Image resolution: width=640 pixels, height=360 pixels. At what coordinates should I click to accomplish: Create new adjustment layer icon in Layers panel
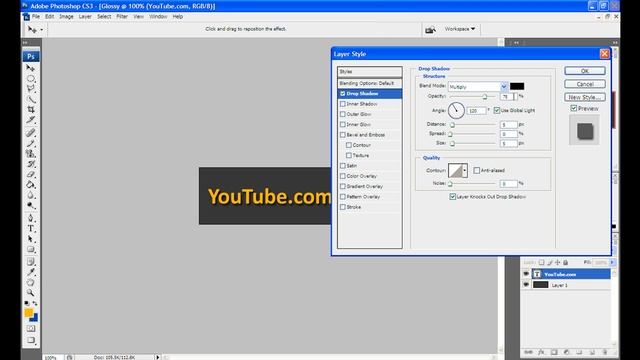click(567, 352)
